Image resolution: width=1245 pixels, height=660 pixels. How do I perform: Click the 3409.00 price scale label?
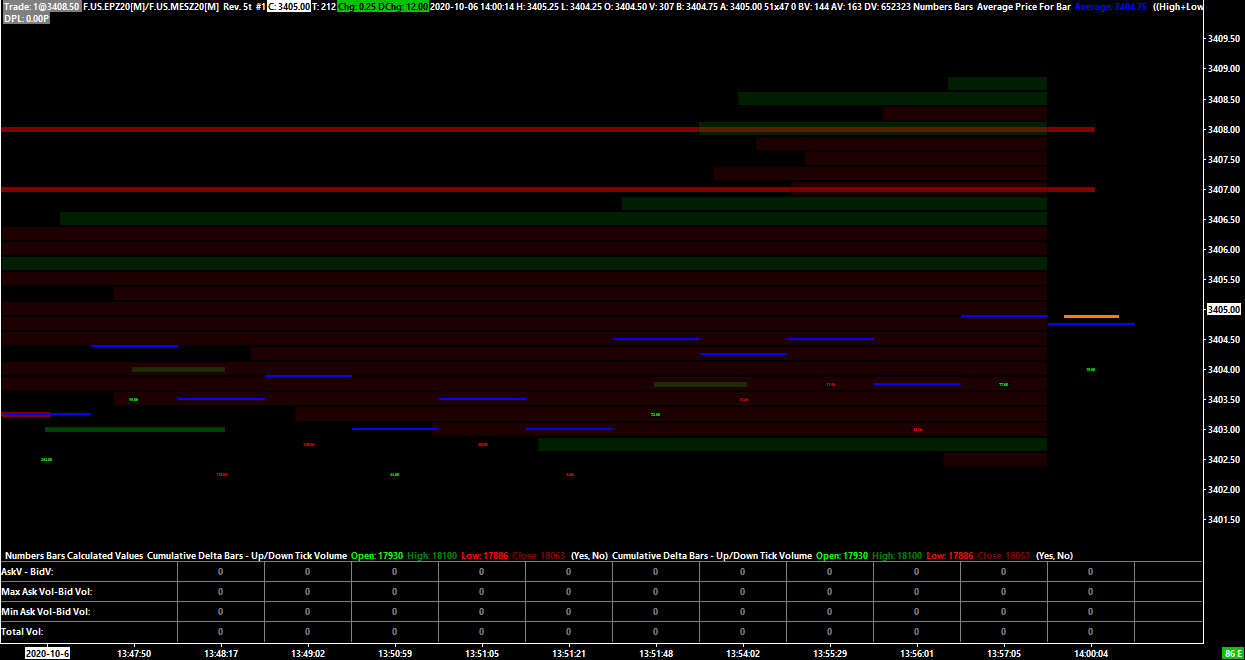[1224, 69]
